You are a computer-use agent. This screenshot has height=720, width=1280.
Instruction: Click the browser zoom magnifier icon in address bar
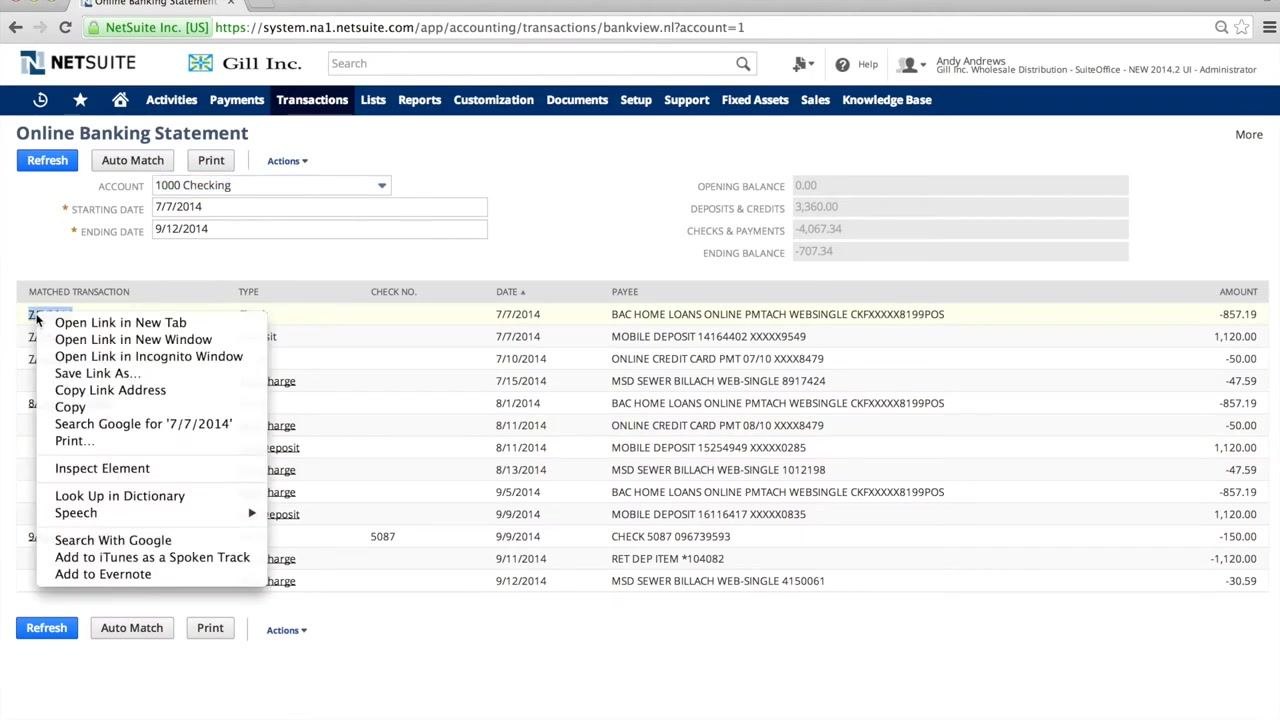pyautogui.click(x=1221, y=27)
